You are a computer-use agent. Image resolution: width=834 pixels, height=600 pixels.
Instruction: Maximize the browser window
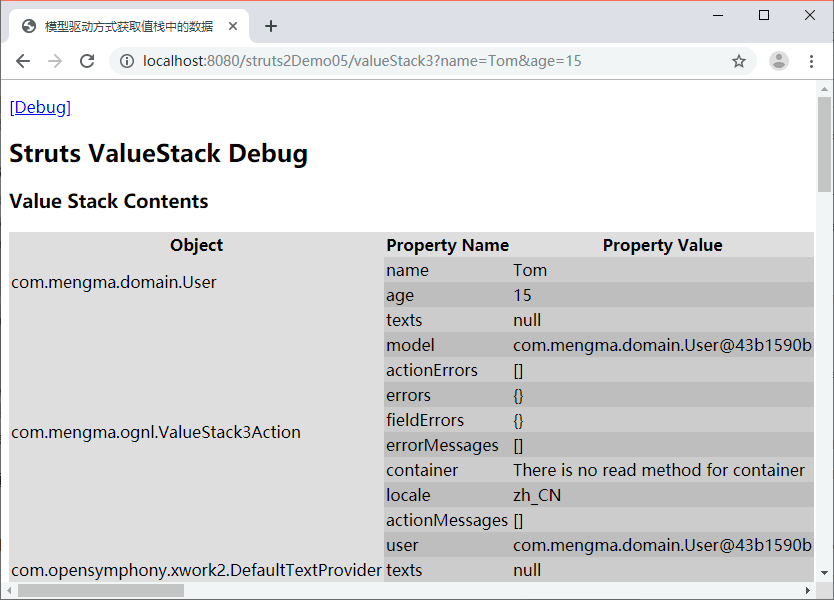[764, 15]
